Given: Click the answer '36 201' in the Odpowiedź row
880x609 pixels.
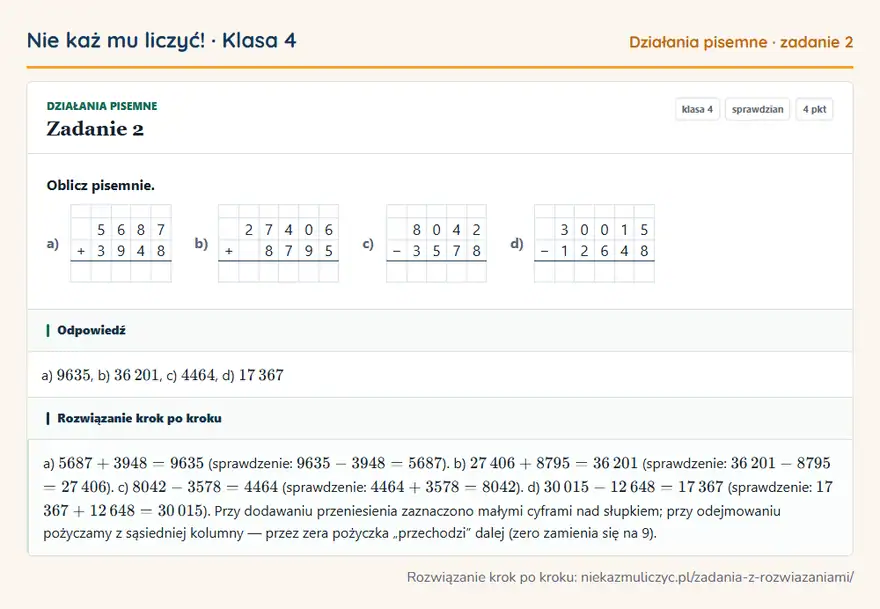Looking at the screenshot, I should tap(136, 375).
